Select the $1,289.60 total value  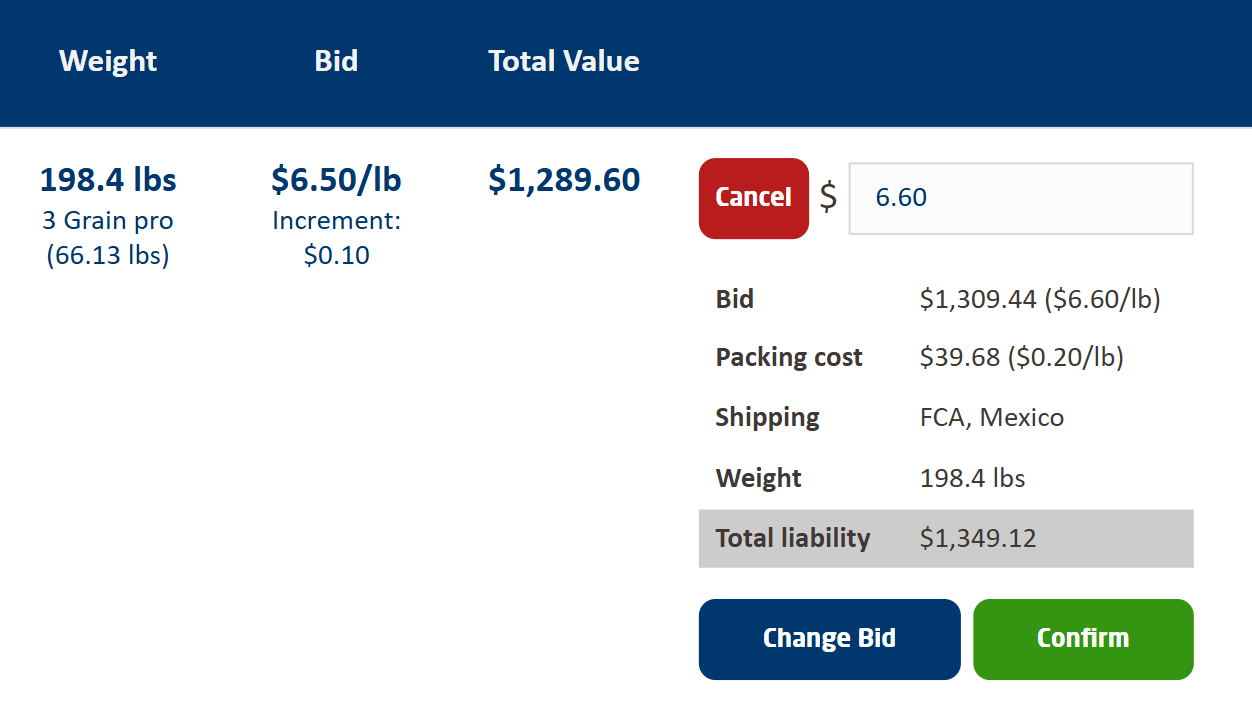pos(564,179)
